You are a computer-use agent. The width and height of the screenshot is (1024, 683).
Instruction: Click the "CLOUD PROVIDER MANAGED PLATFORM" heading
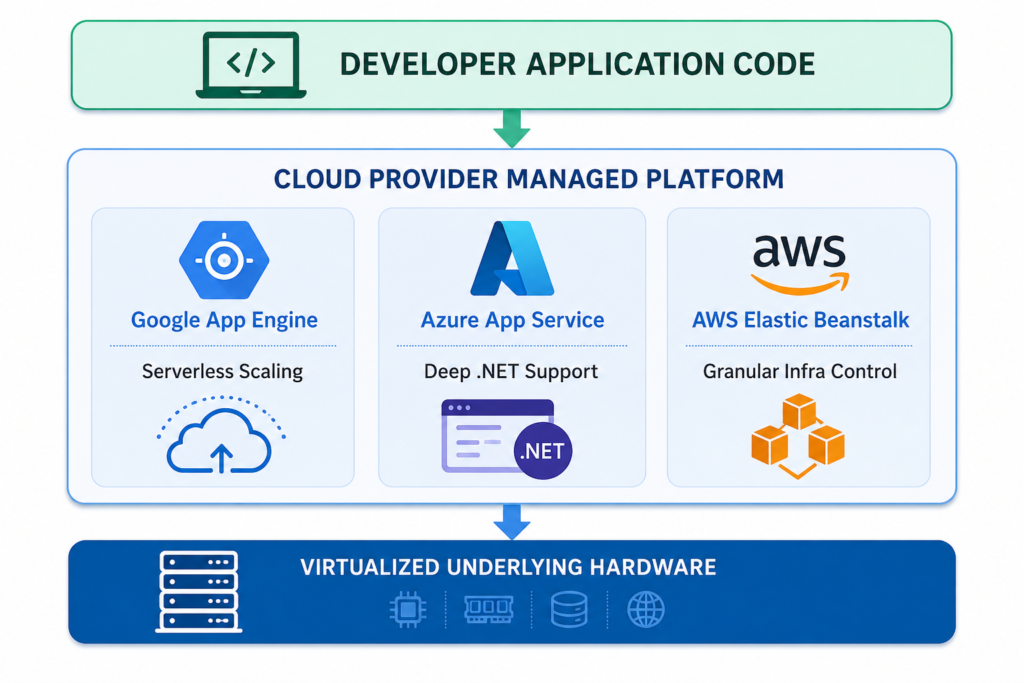point(529,179)
